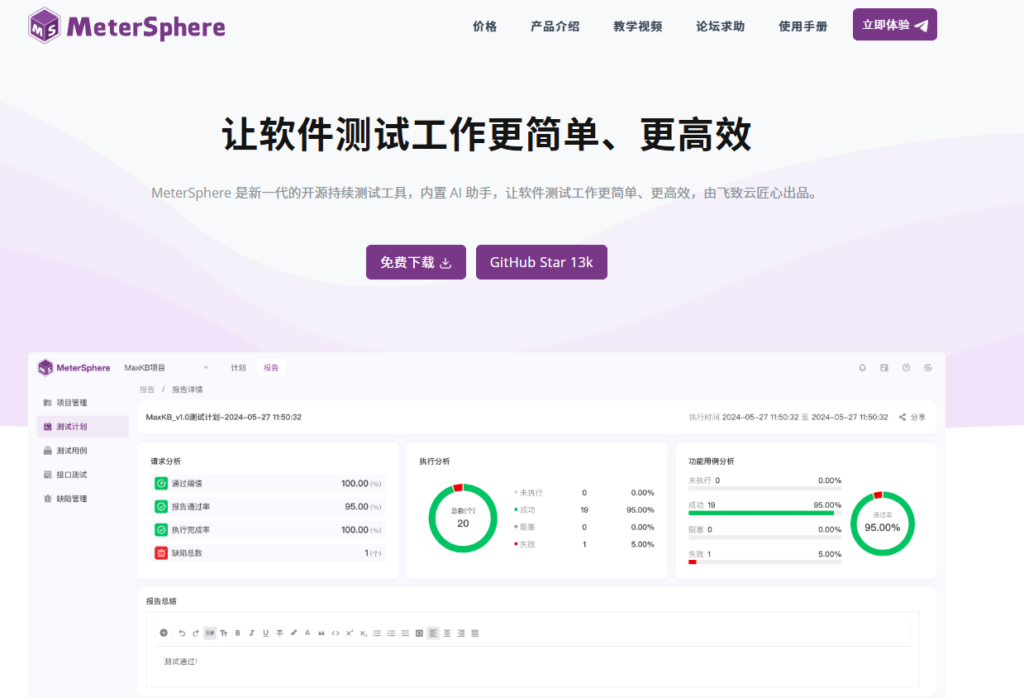Screen dimensions: 1024x698
Task: Switch to the 报告 tab
Action: pos(271,367)
